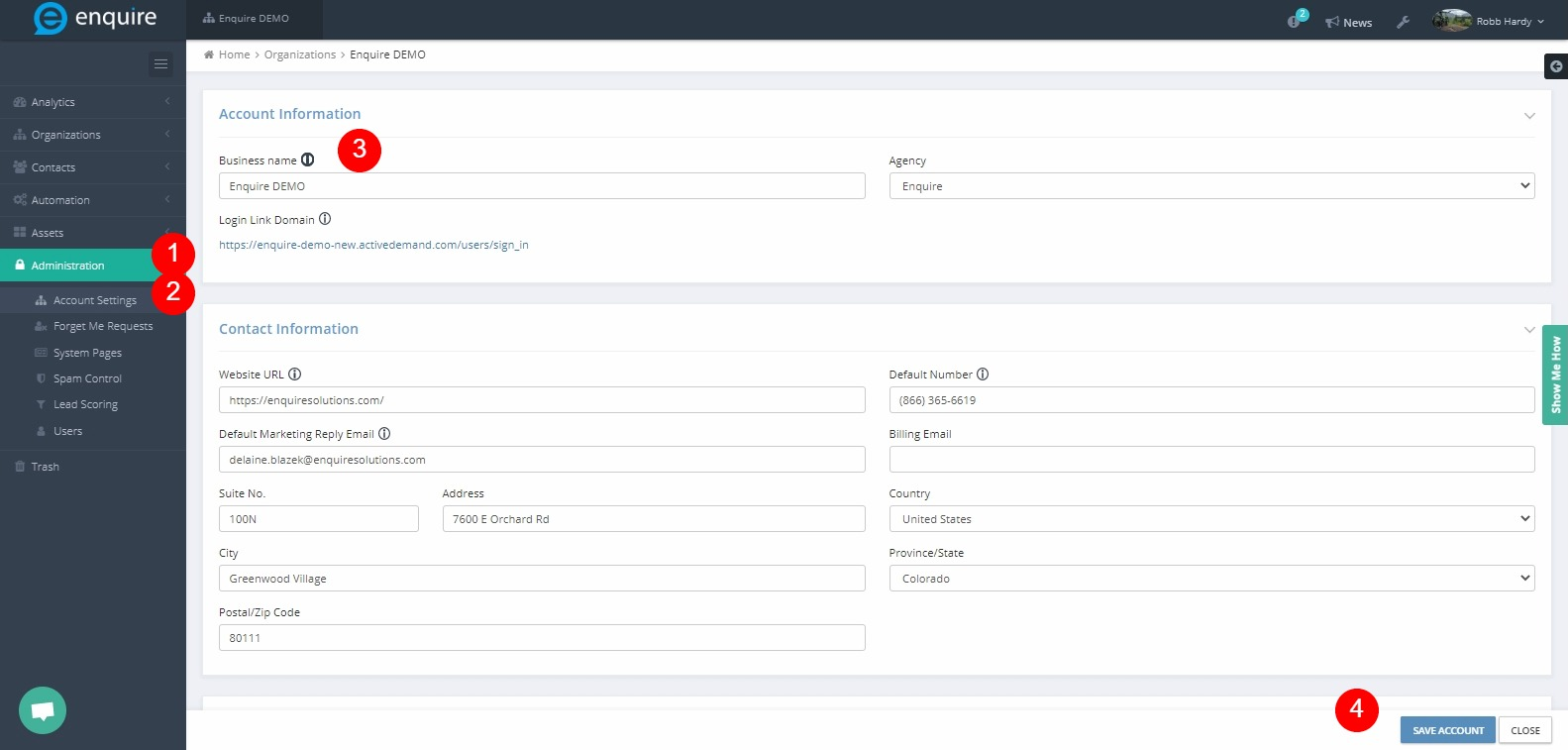Focus the Postal/Zip Code field
The width and height of the screenshot is (1568, 750).
[542, 638]
